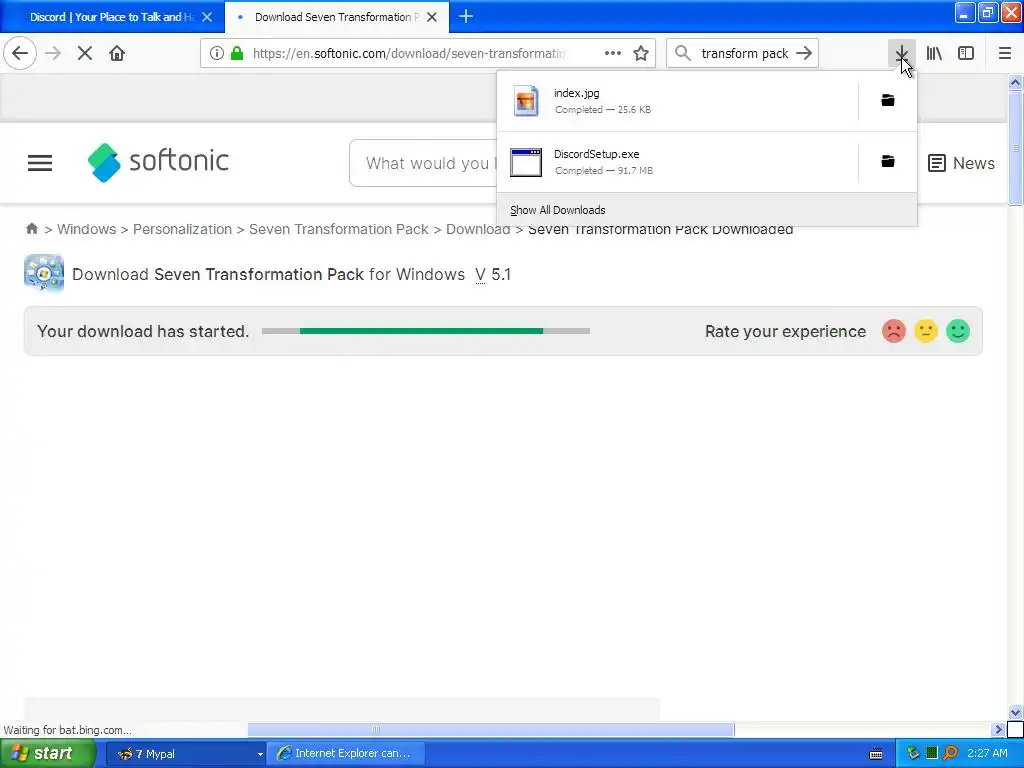The width and height of the screenshot is (1024, 768).
Task: Click the orange magnifier tray icon
Action: [x=950, y=754]
